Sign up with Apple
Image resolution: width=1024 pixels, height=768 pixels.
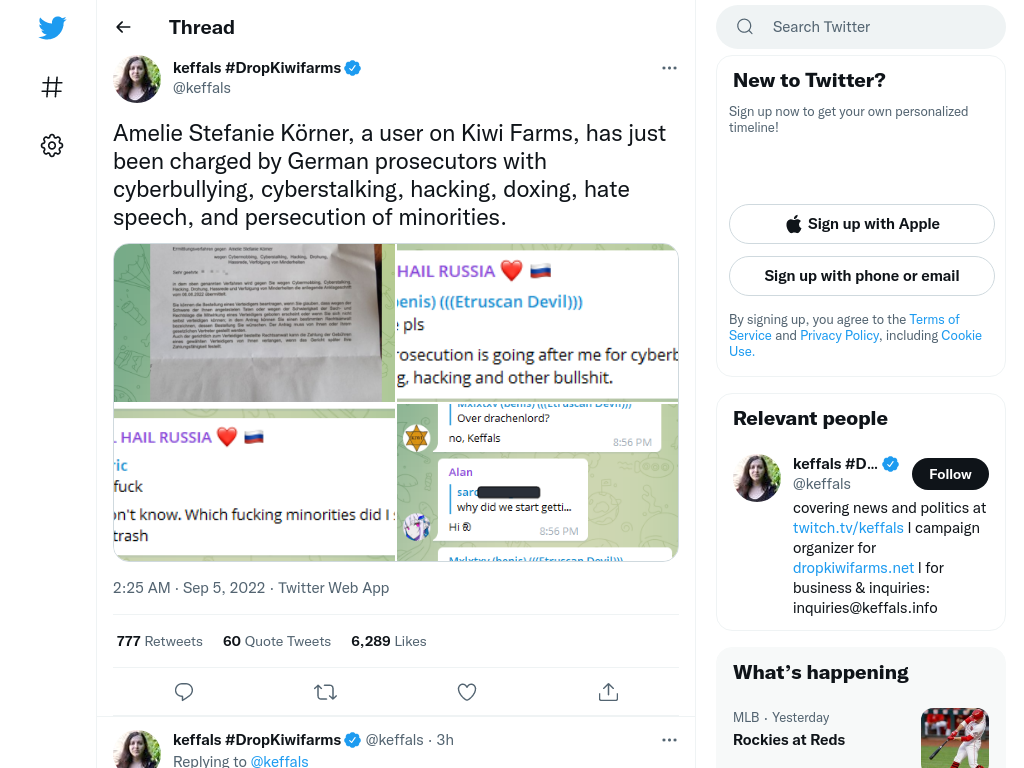pos(861,224)
